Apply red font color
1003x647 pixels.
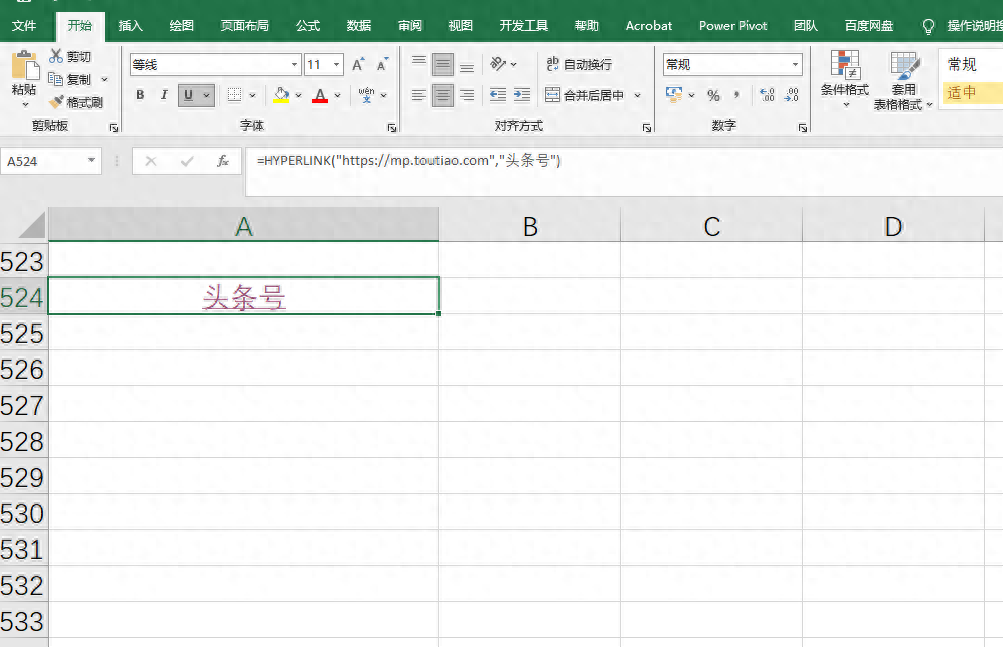tap(320, 95)
